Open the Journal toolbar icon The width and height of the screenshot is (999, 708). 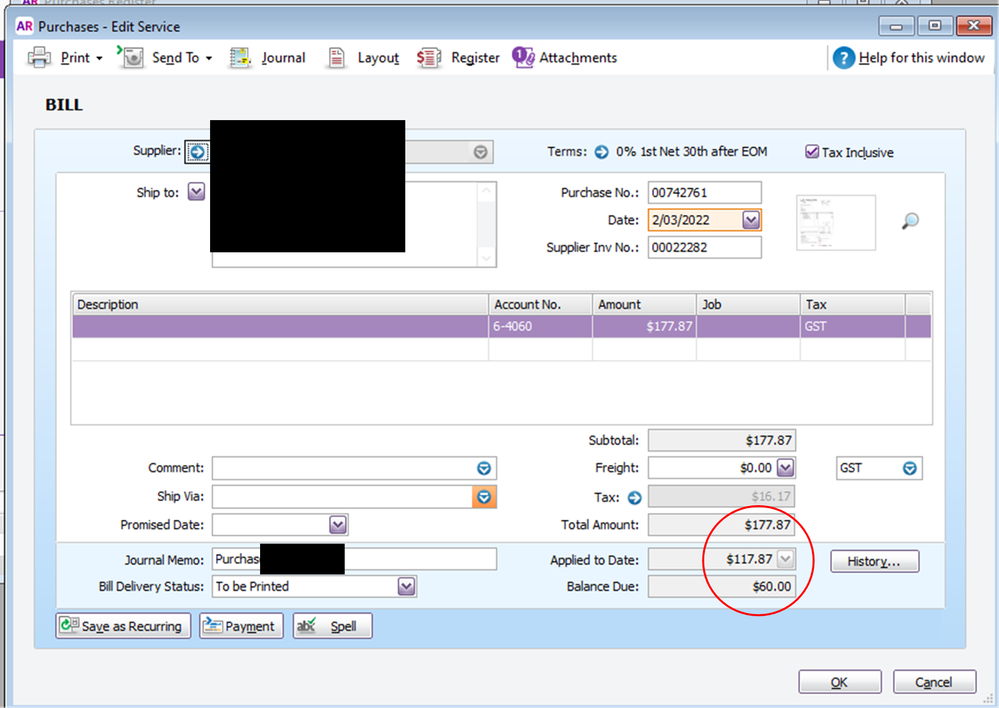(x=240, y=58)
